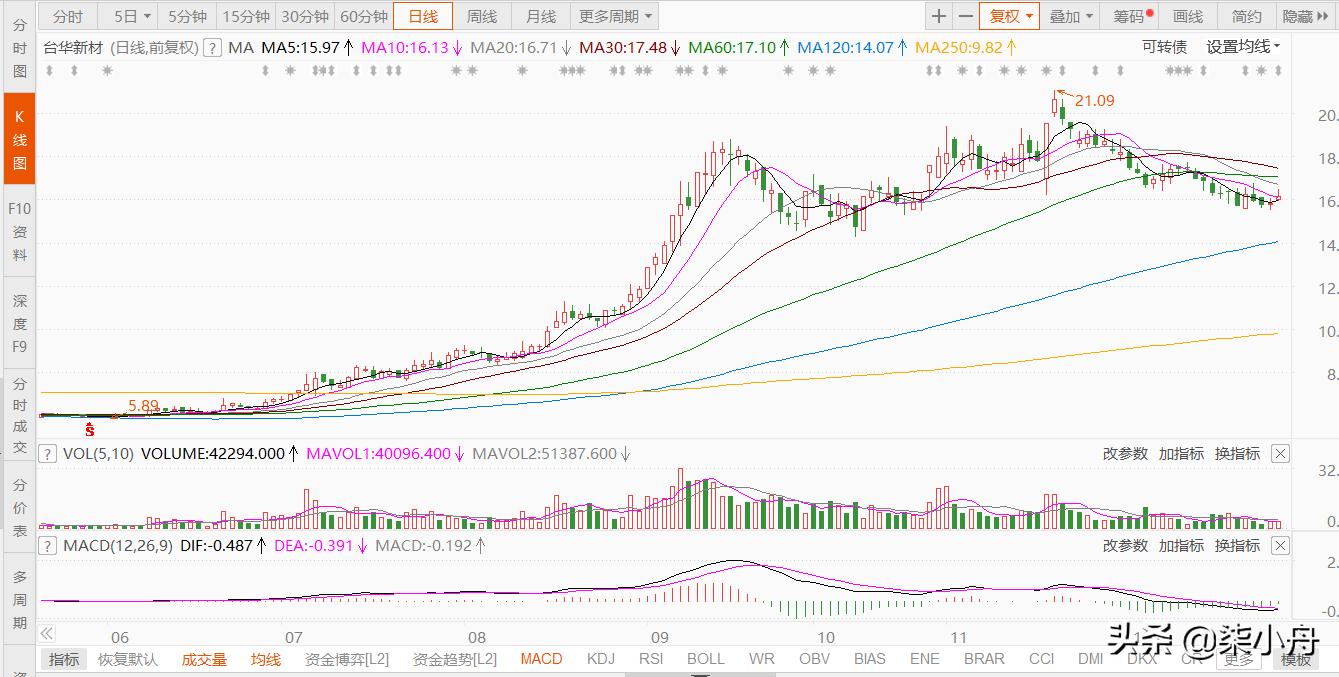Click 换指标 in the VOL panel

coord(1237,454)
